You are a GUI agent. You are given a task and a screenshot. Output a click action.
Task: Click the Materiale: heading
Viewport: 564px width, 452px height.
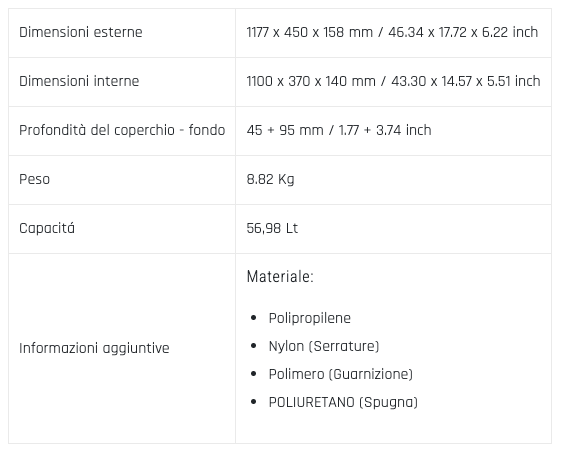tap(280, 277)
